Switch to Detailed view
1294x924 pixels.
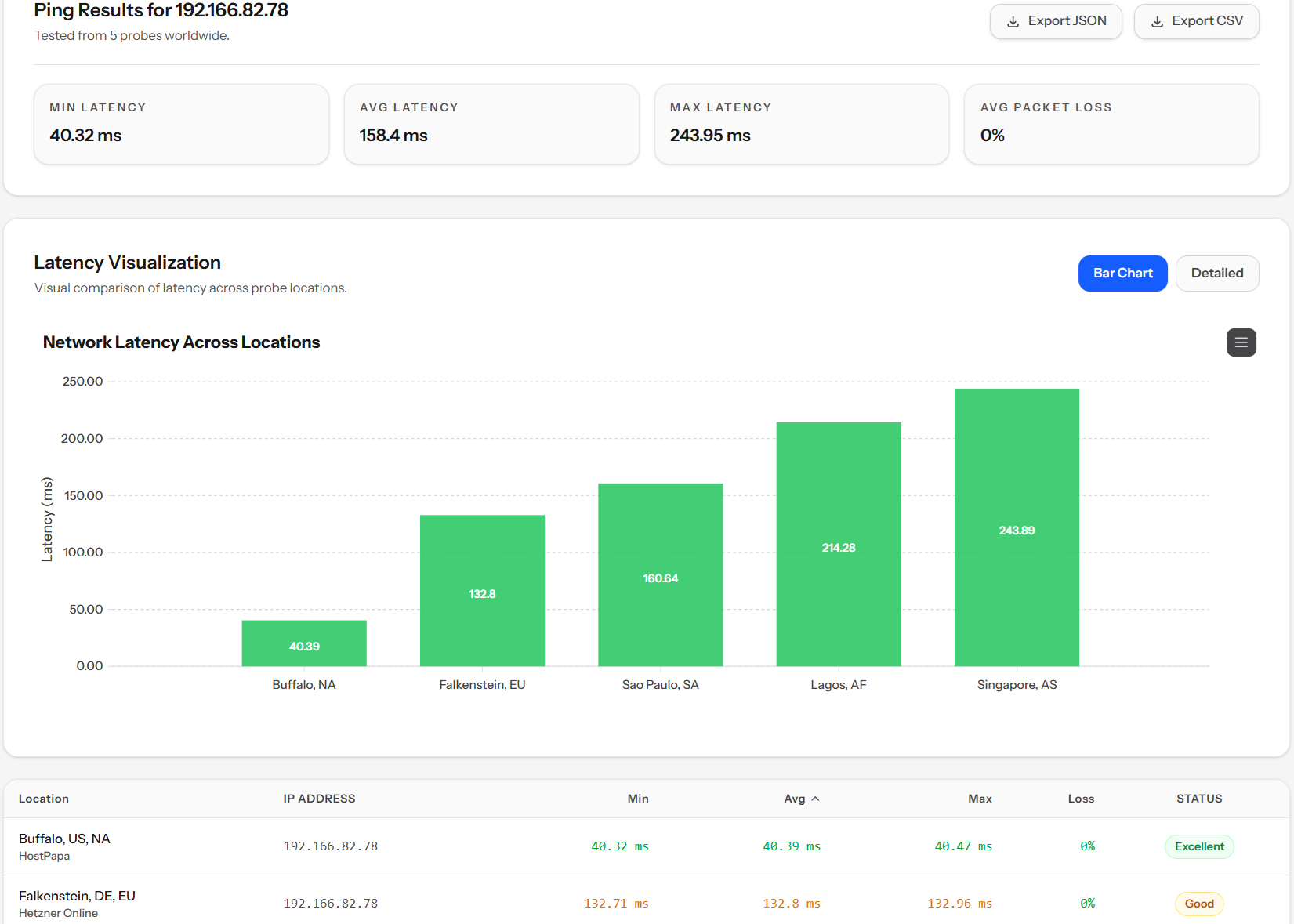1217,274
